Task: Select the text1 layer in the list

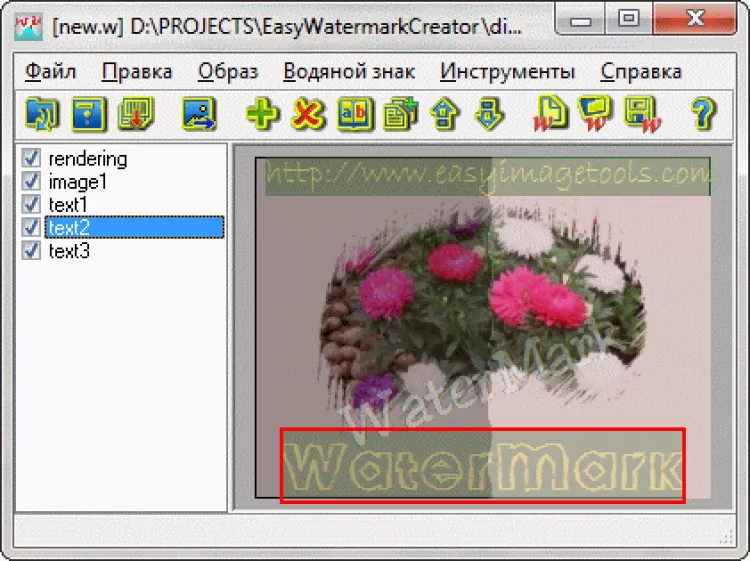Action: click(x=68, y=205)
